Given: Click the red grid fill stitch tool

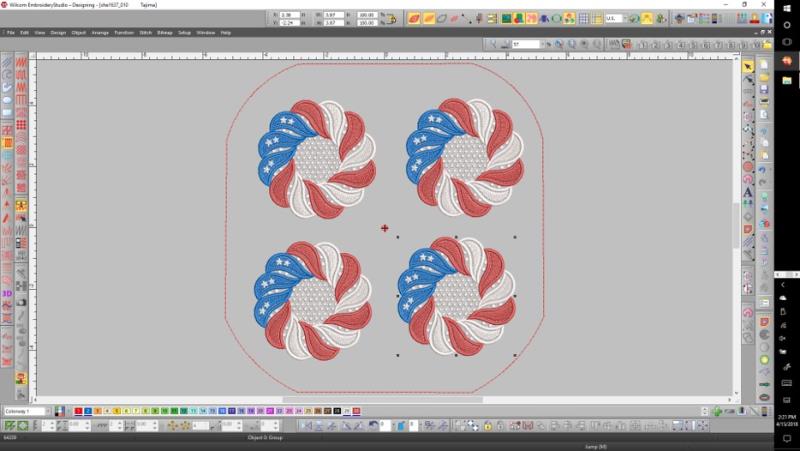Looking at the screenshot, I should (21, 124).
